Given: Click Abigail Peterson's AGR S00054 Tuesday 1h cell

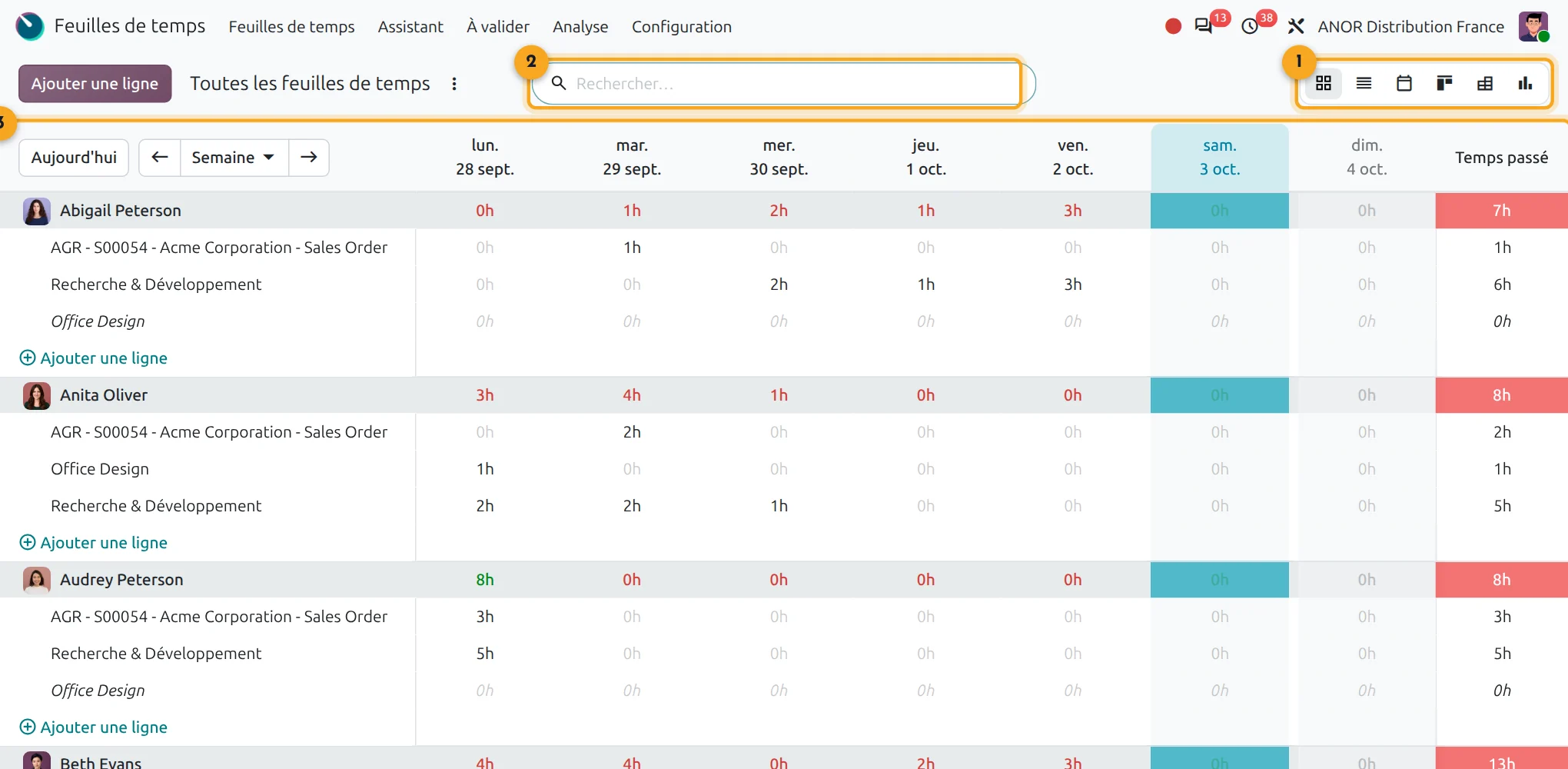Looking at the screenshot, I should point(632,248).
